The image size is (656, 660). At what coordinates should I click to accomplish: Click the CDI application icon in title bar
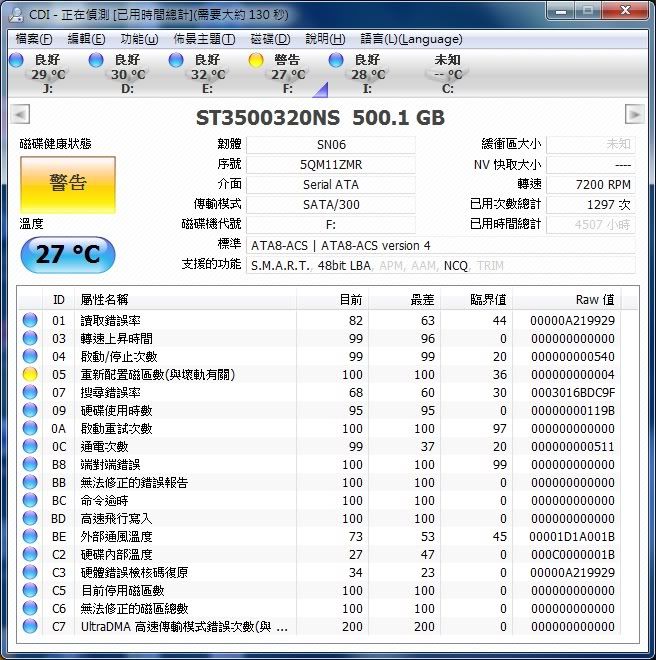coord(16,15)
